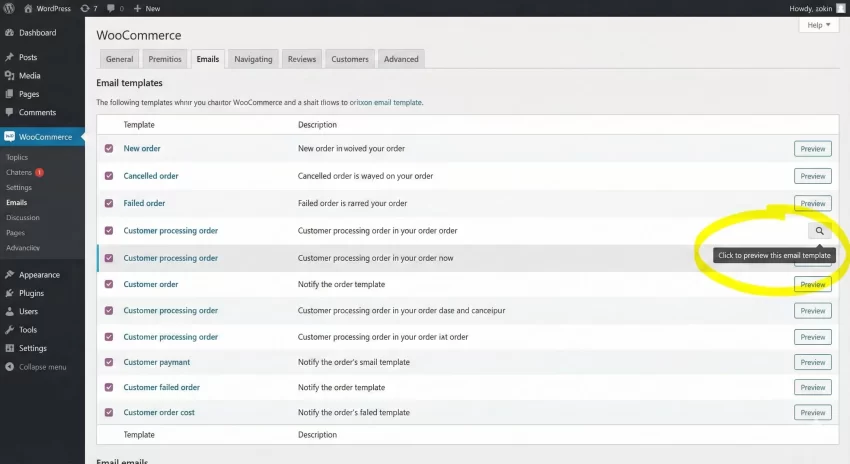This screenshot has height=464, width=850.
Task: Preview the Customer order email template
Action: pyautogui.click(x=813, y=285)
